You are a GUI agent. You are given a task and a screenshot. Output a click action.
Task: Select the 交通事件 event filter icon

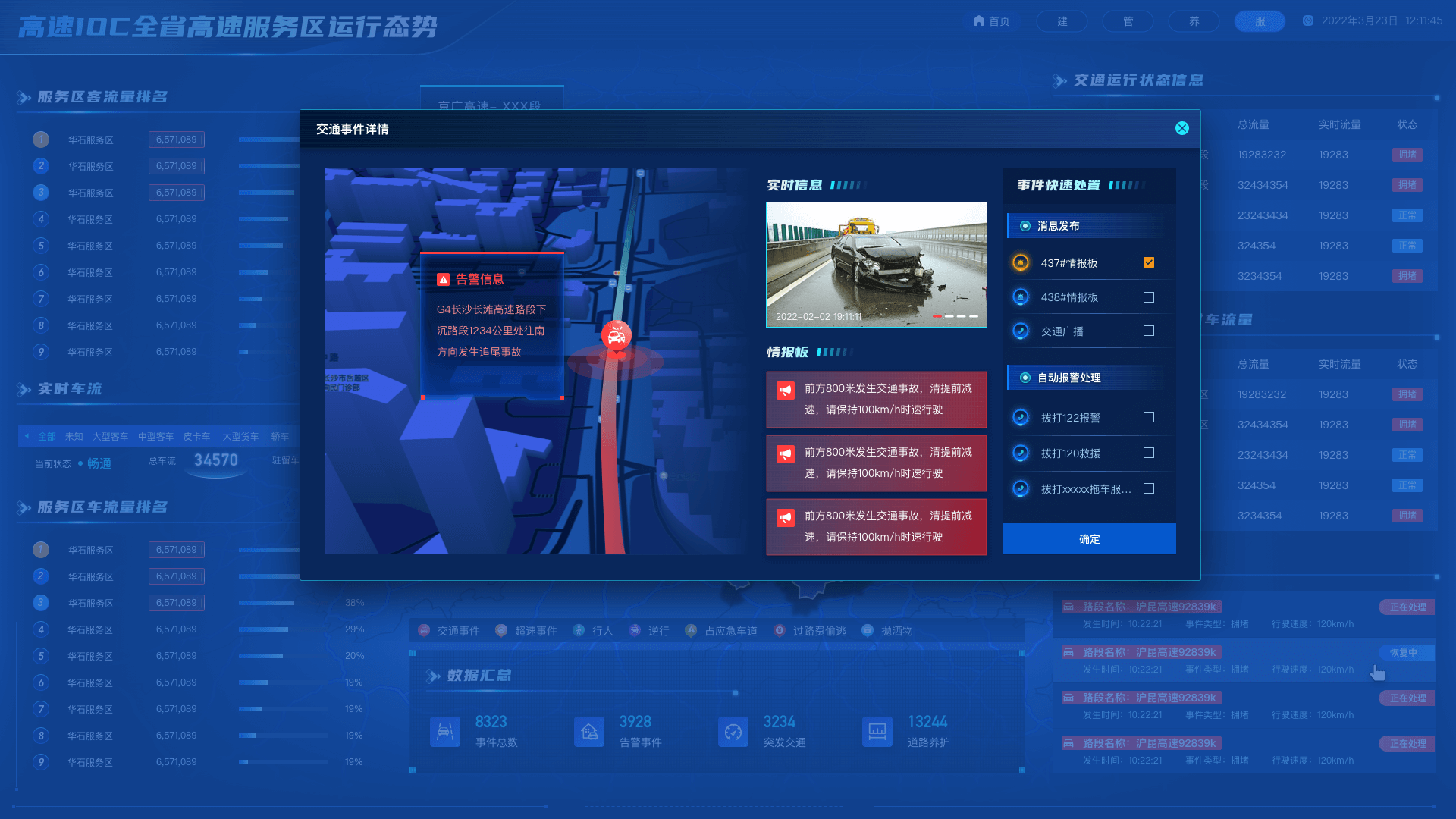423,630
